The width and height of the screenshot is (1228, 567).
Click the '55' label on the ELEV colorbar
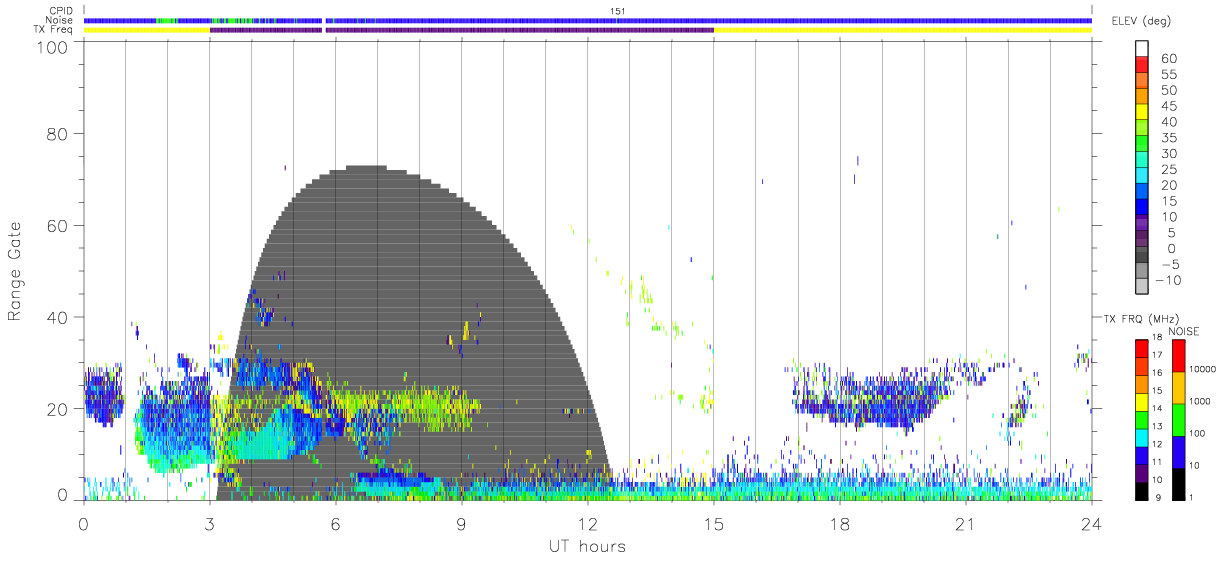coord(1167,75)
